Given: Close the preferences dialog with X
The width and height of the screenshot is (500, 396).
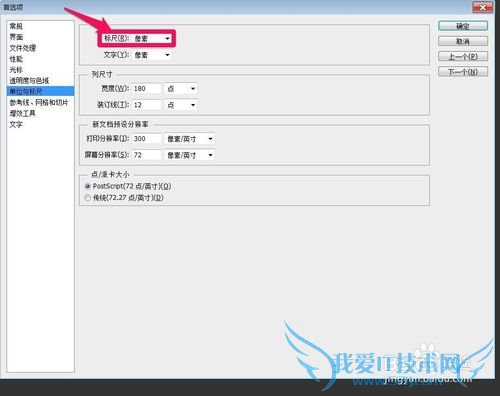Looking at the screenshot, I should [482, 7].
